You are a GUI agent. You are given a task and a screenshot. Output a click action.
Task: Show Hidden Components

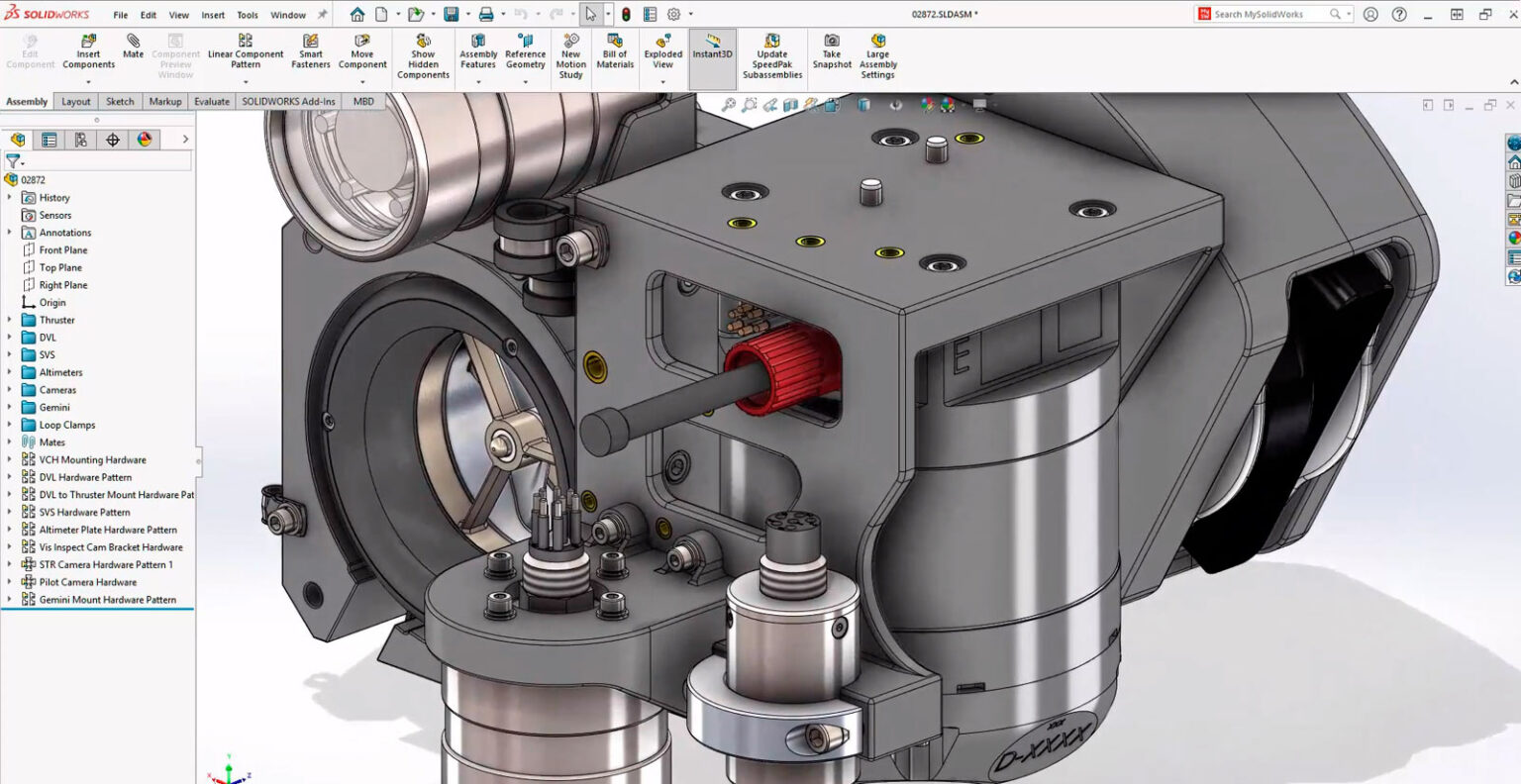[x=423, y=56]
